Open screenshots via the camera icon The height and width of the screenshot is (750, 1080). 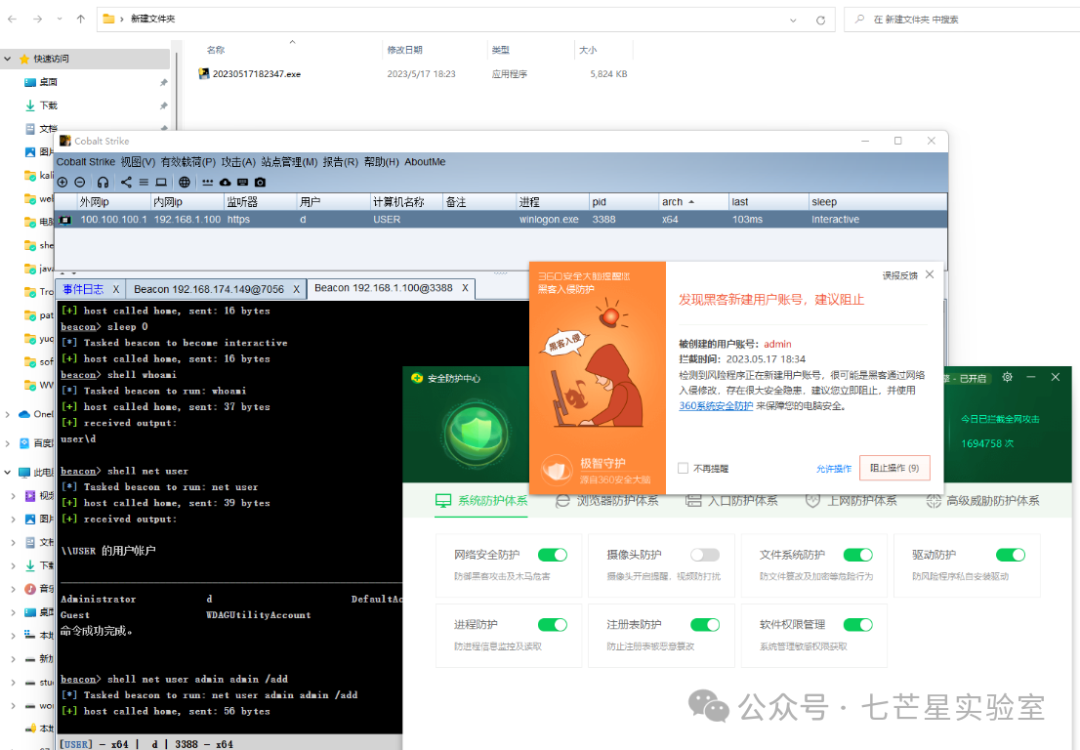coord(260,182)
